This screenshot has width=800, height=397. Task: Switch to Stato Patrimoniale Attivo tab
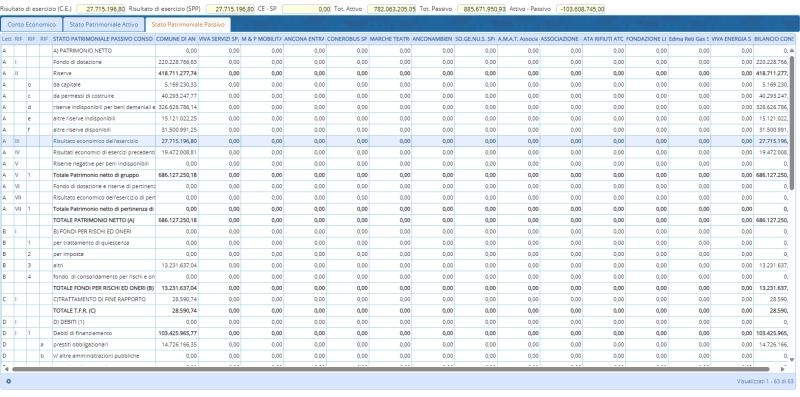pos(104,24)
